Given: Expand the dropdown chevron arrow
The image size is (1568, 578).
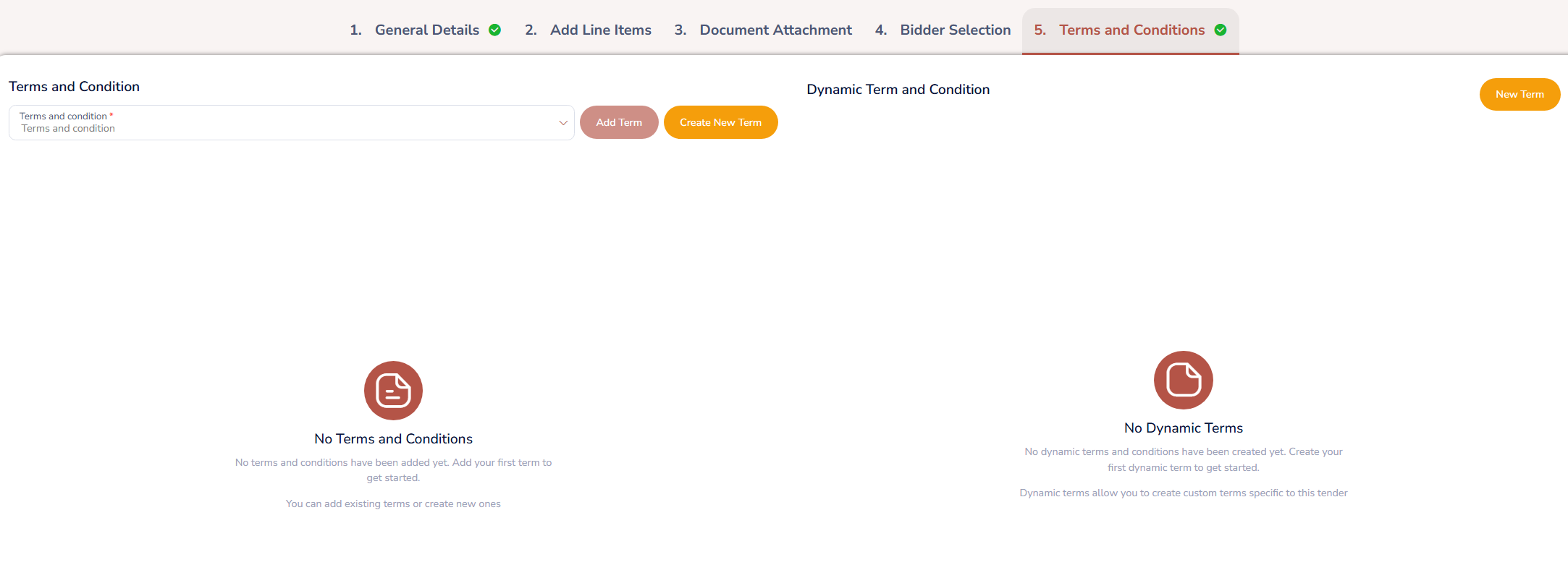Looking at the screenshot, I should (562, 123).
